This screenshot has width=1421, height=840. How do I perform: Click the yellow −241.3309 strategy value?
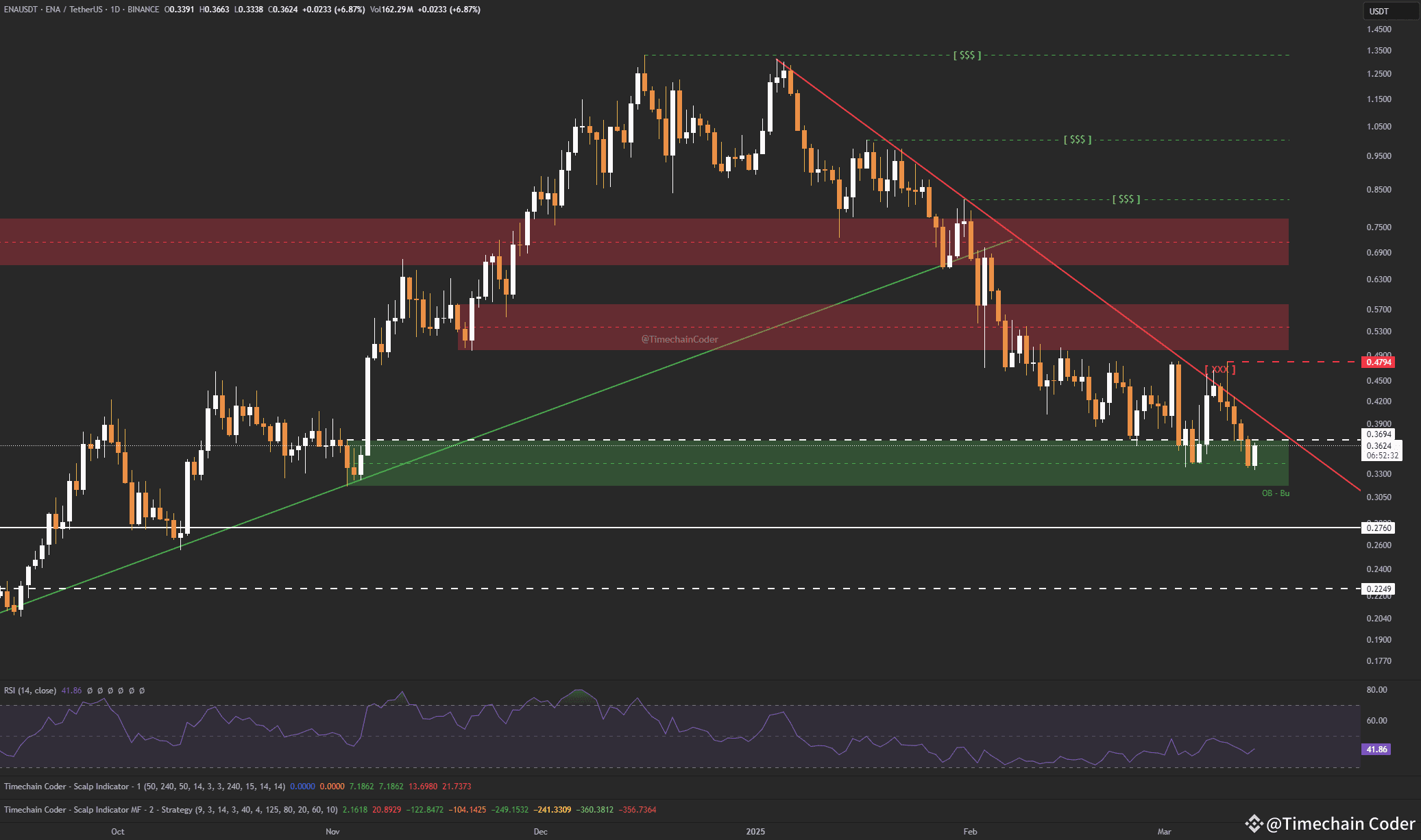click(x=552, y=810)
